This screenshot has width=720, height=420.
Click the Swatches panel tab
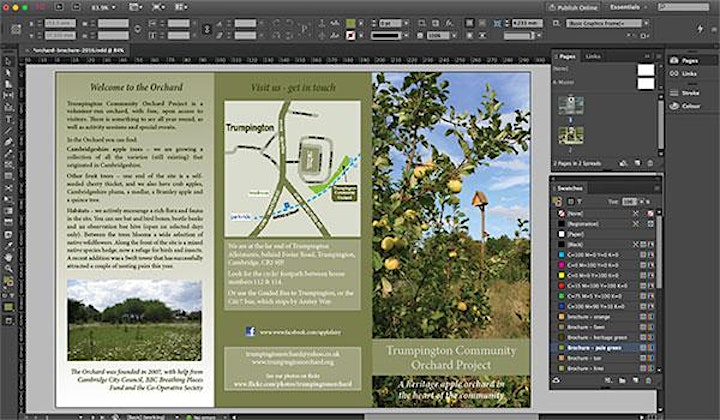(569, 188)
